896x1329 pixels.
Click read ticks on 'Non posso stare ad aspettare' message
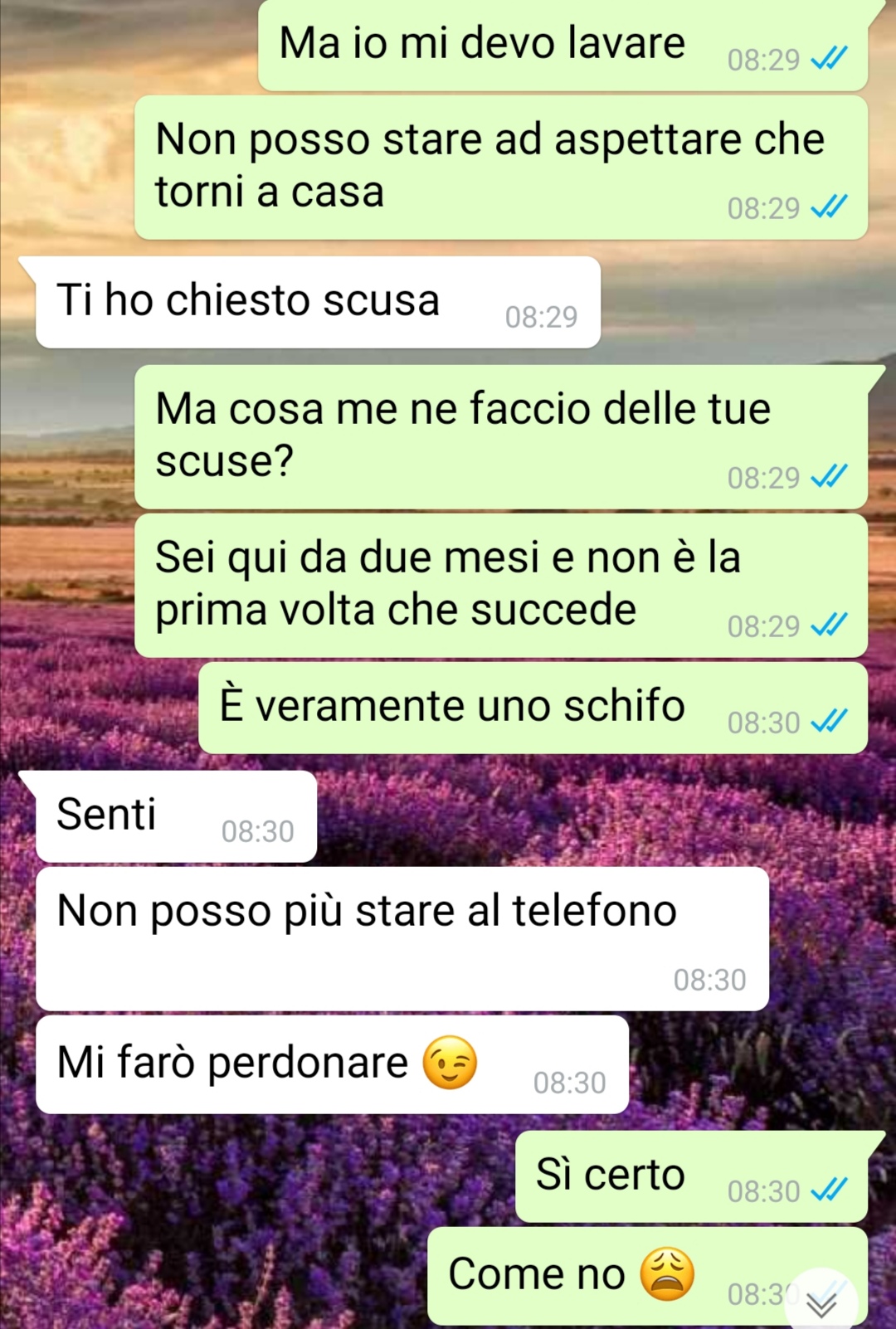829,207
